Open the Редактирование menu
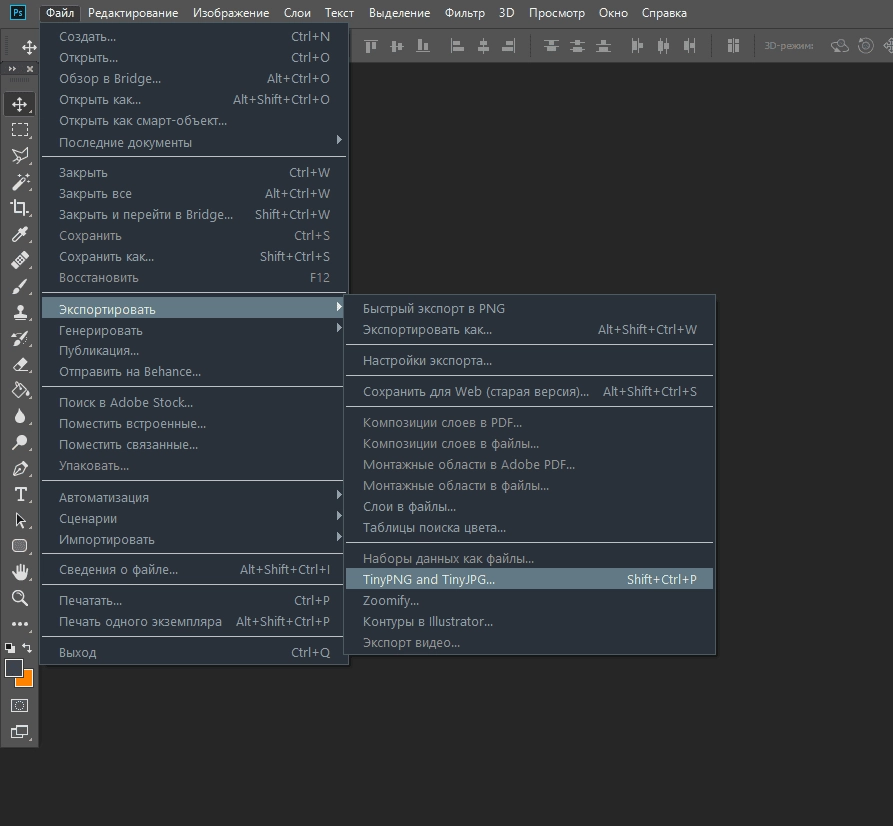Viewport: 893px width, 826px height. point(133,13)
